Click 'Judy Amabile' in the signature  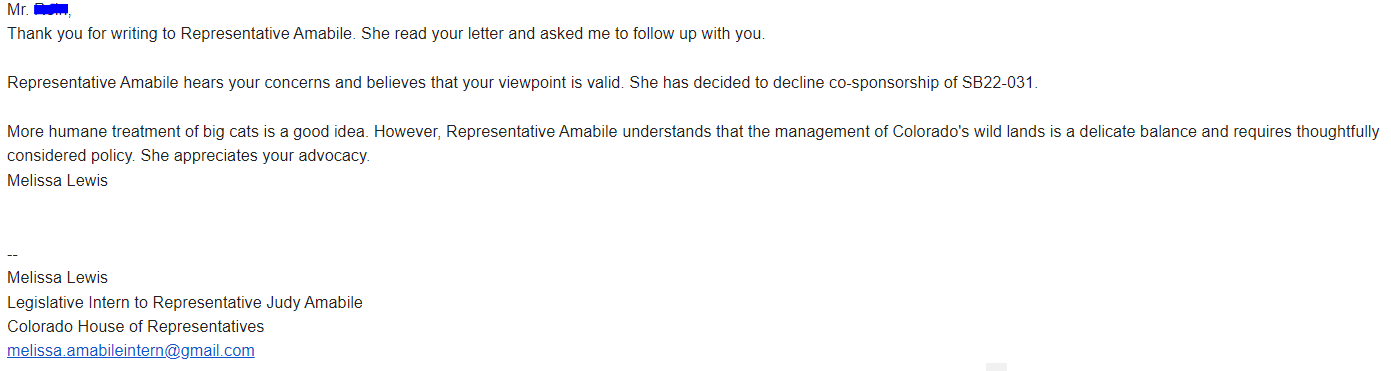pyautogui.click(x=316, y=303)
